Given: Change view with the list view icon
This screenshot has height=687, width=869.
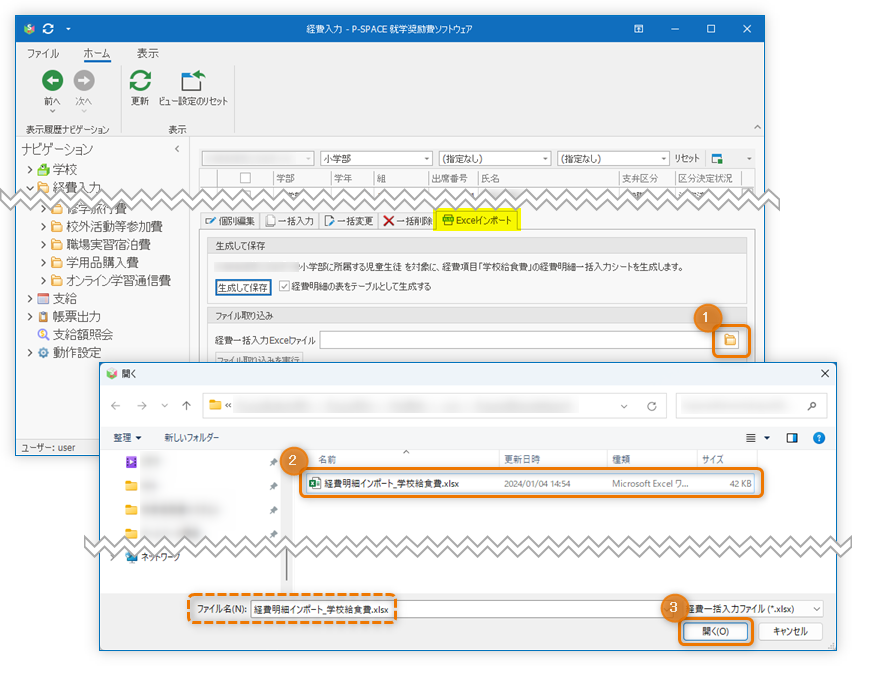Looking at the screenshot, I should pos(750,438).
